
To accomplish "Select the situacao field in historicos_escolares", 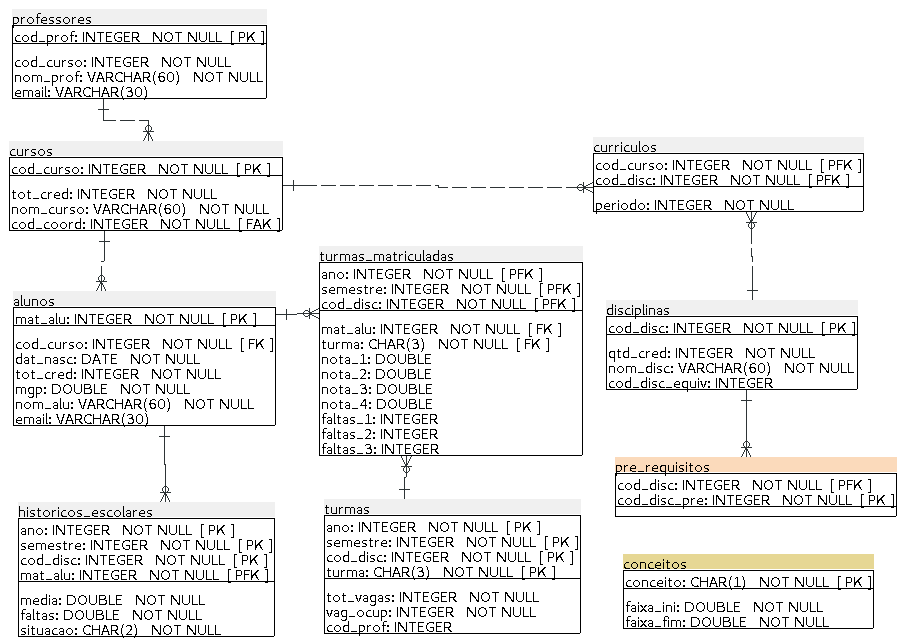I will (120, 630).
